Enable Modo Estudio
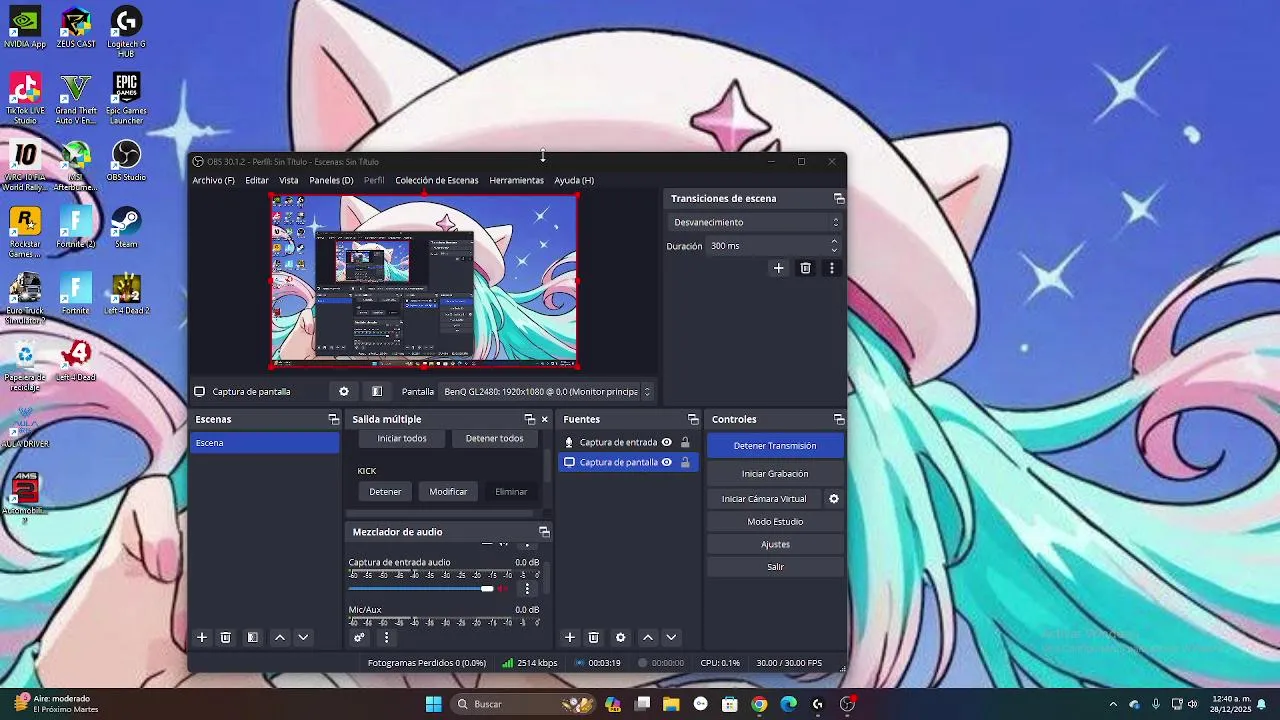Image resolution: width=1280 pixels, height=720 pixels. [x=775, y=522]
